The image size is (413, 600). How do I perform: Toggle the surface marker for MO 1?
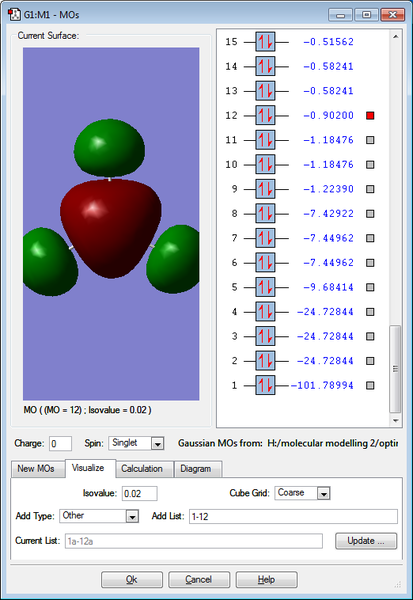tap(370, 385)
